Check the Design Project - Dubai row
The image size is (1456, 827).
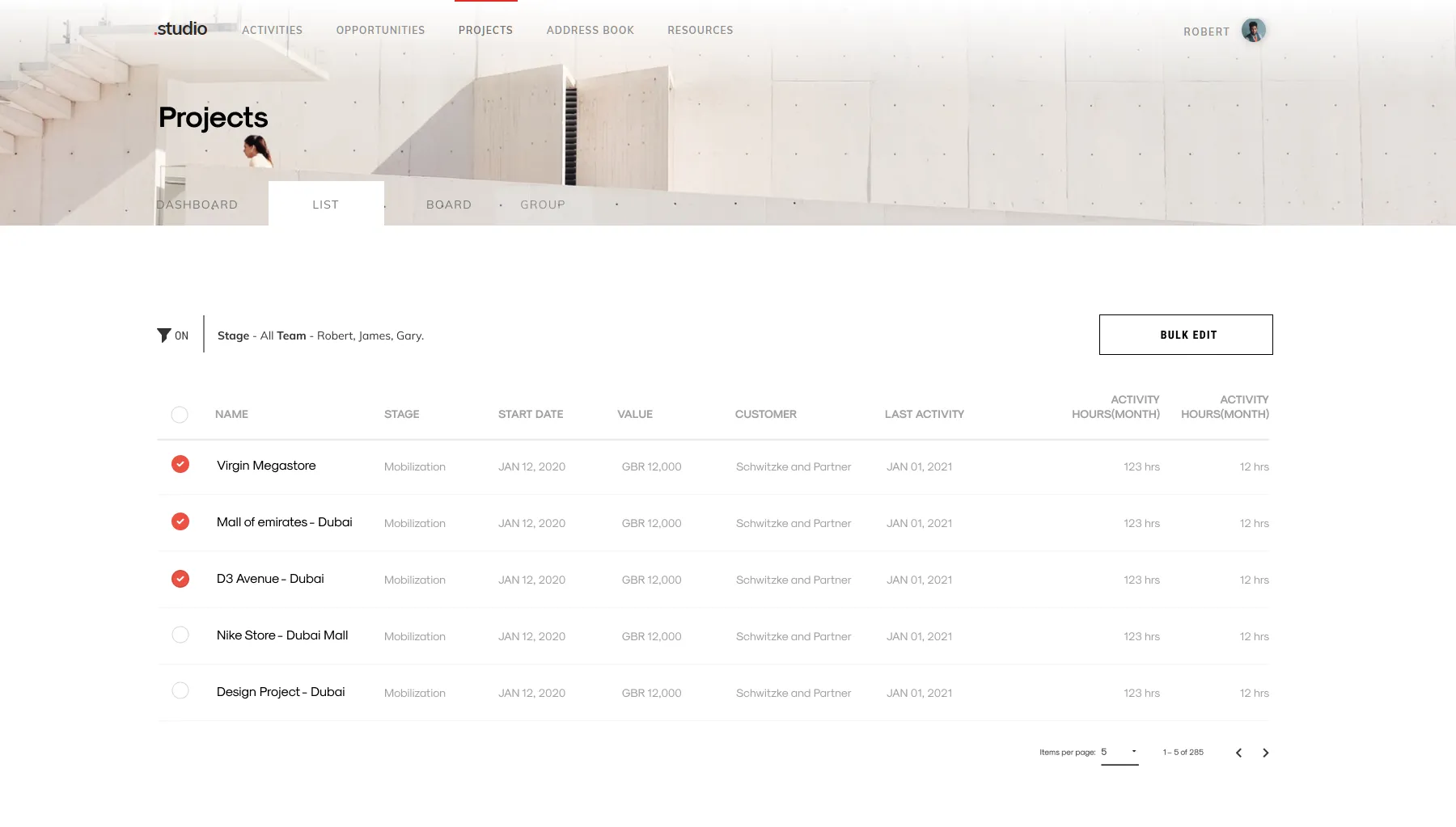click(x=180, y=691)
